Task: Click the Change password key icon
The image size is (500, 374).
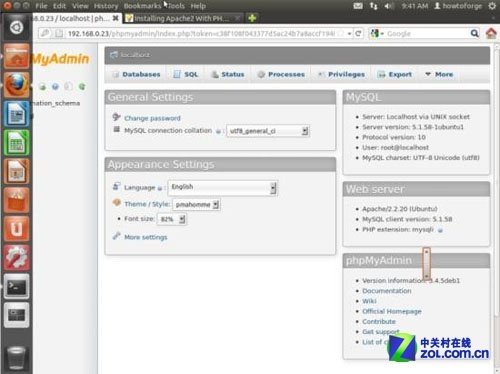Action: pyautogui.click(x=116, y=117)
